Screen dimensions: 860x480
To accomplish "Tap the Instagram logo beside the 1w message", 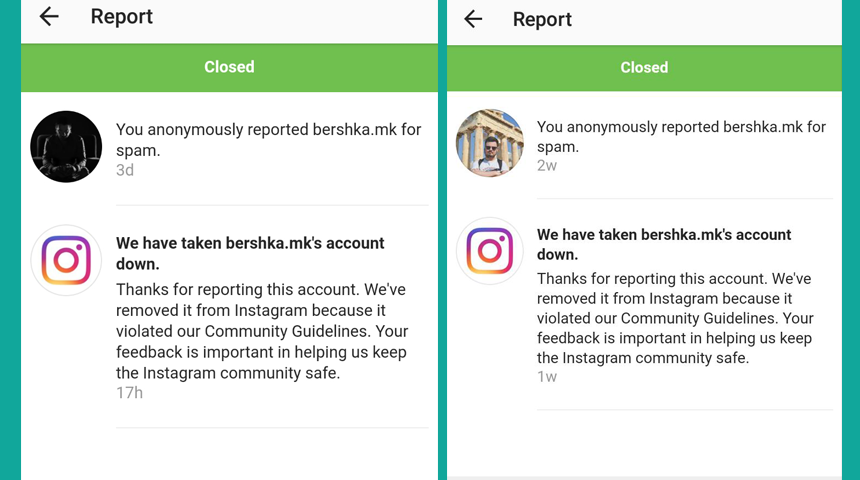I will click(x=490, y=251).
